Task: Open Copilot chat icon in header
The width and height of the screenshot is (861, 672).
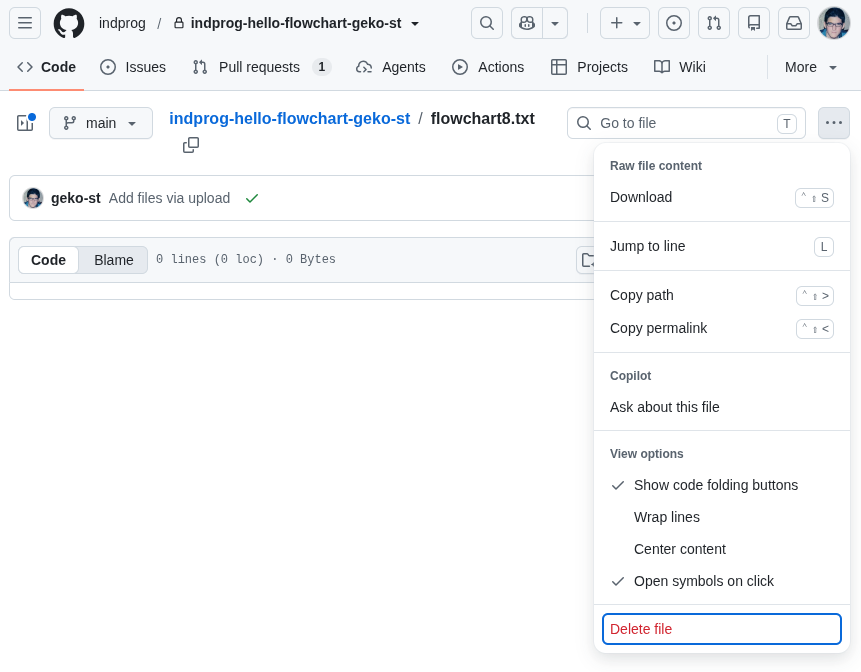Action: pyautogui.click(x=527, y=23)
